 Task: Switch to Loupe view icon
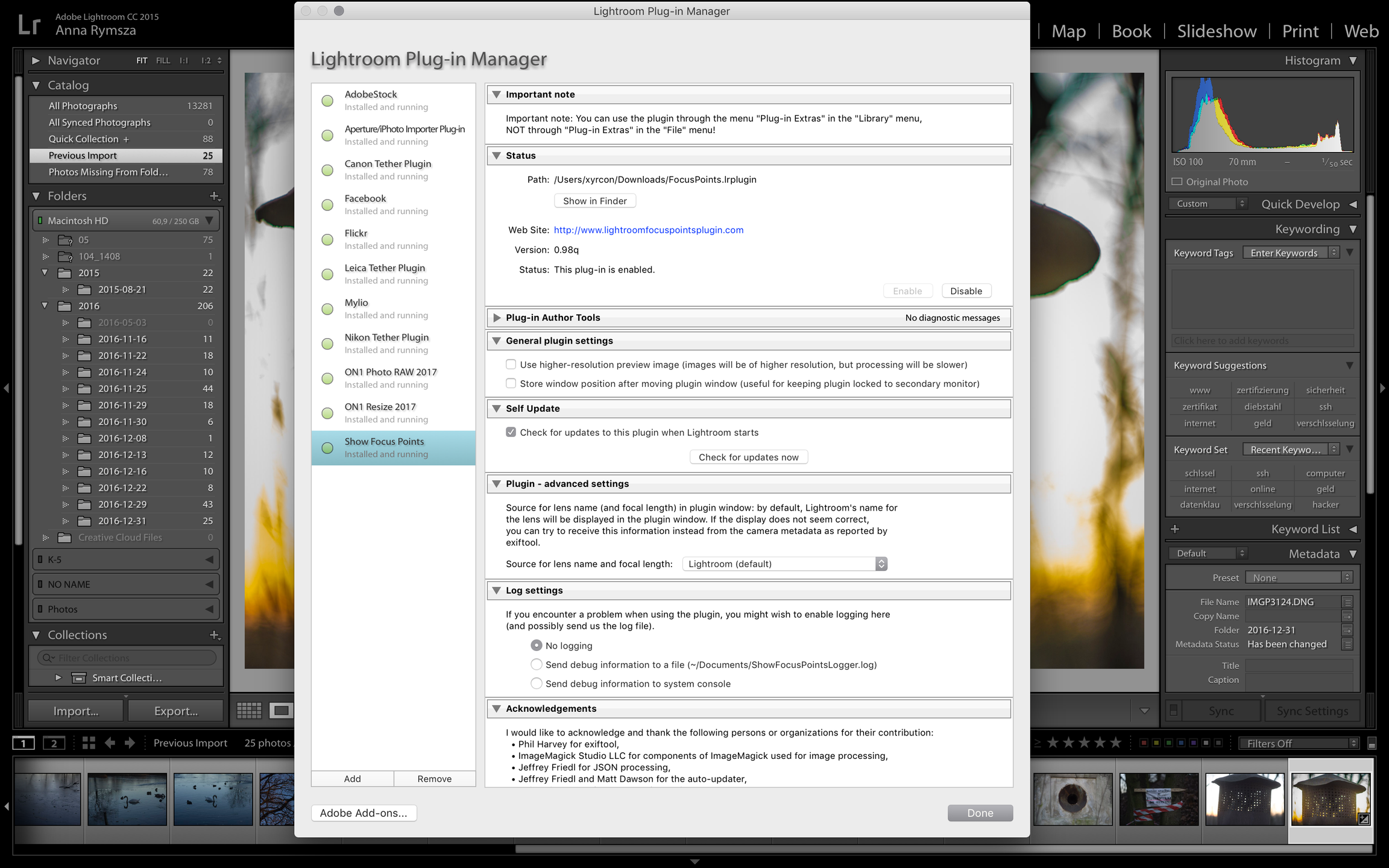[x=281, y=711]
